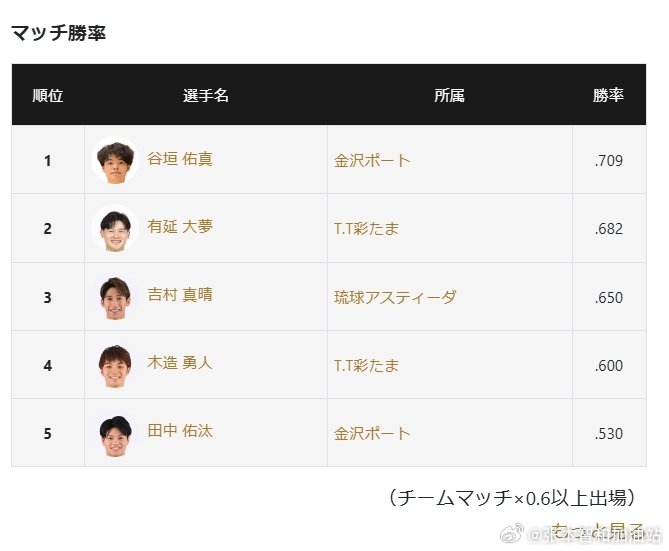669x551 pixels.
Task: Open 木造 勇人 player profile link
Action: [180, 363]
